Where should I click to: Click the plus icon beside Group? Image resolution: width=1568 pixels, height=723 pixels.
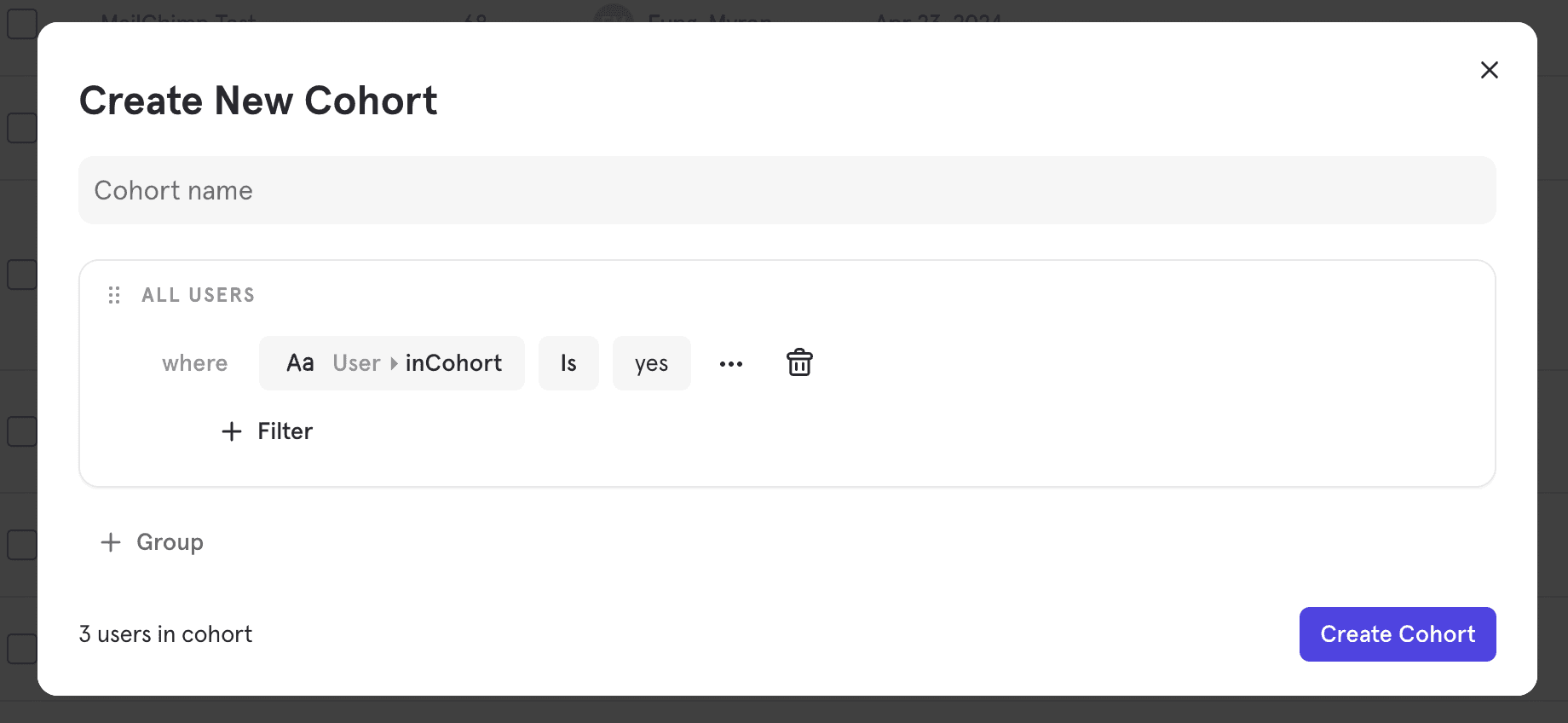click(110, 542)
